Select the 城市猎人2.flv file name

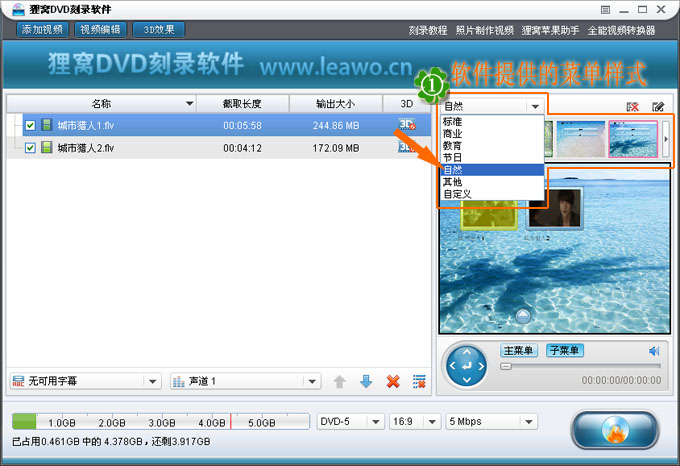click(86, 148)
